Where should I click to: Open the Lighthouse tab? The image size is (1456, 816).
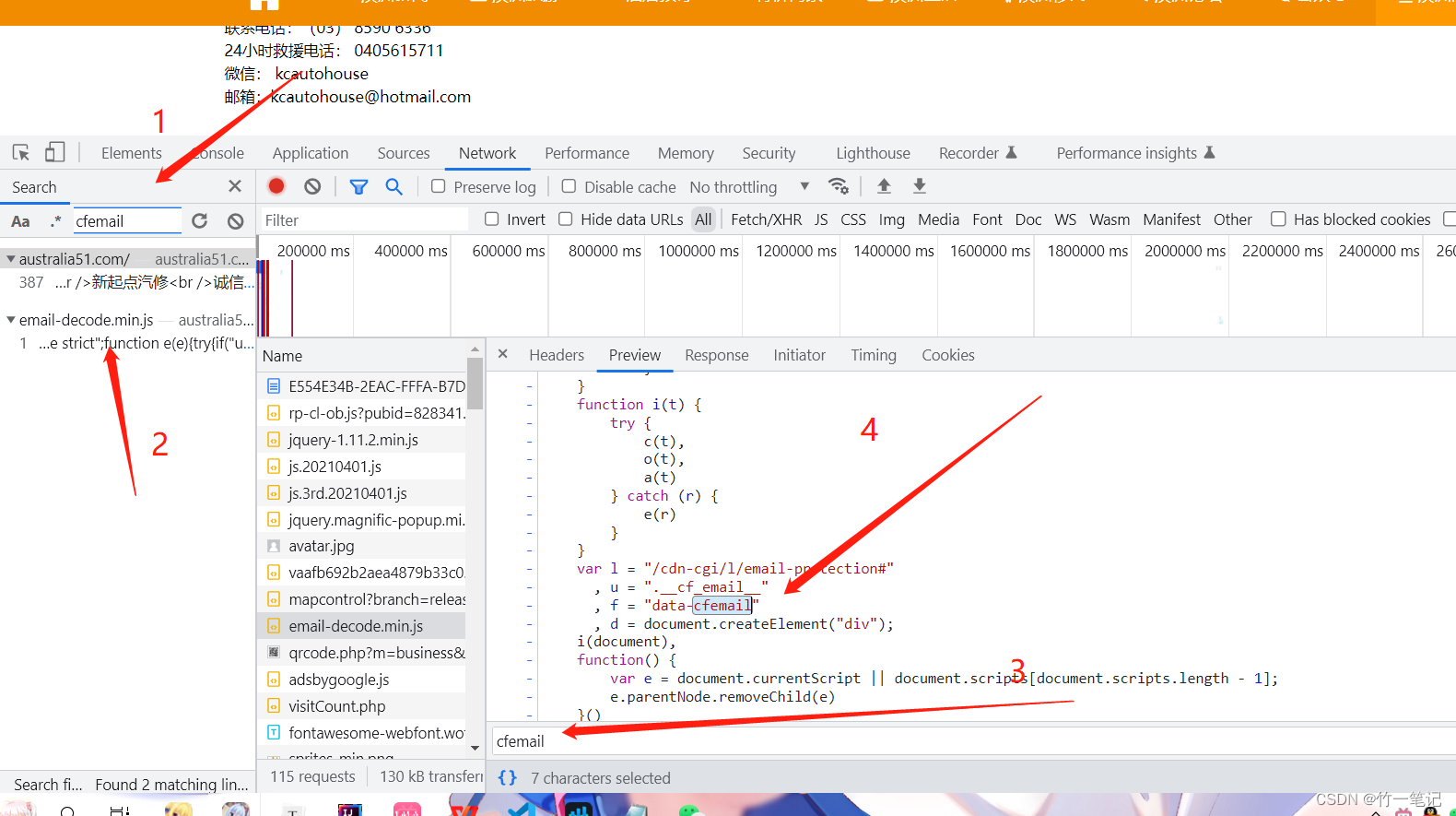(873, 153)
